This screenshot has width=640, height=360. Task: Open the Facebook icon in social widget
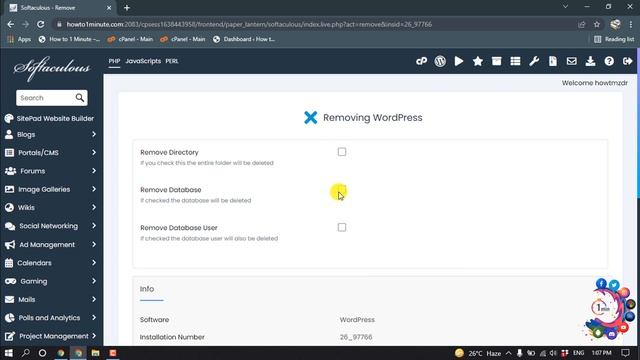click(601, 283)
